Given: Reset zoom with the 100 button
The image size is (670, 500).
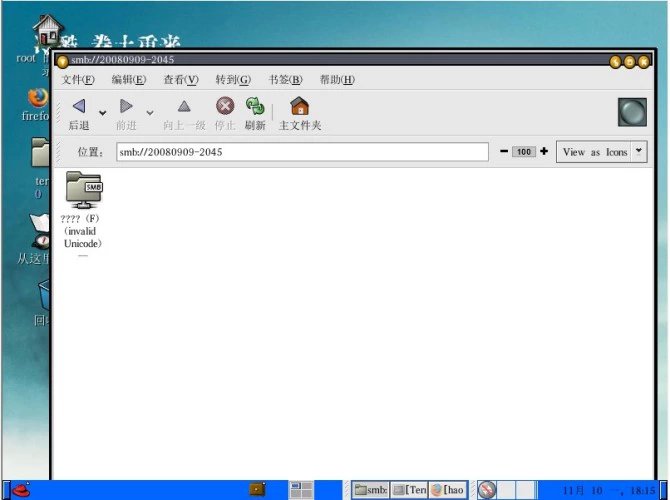Looking at the screenshot, I should point(524,152).
